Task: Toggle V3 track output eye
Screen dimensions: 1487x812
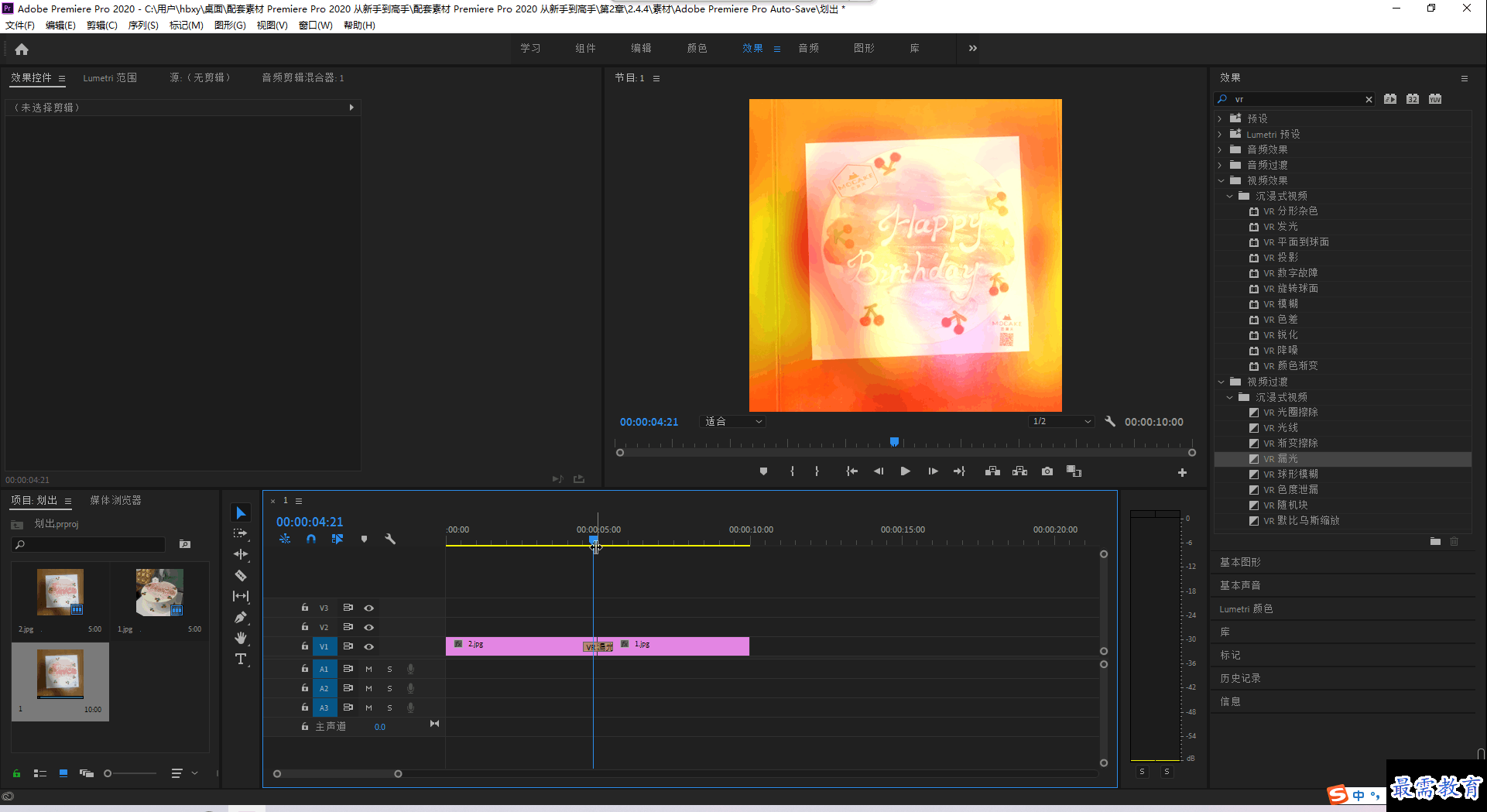Action: [369, 608]
